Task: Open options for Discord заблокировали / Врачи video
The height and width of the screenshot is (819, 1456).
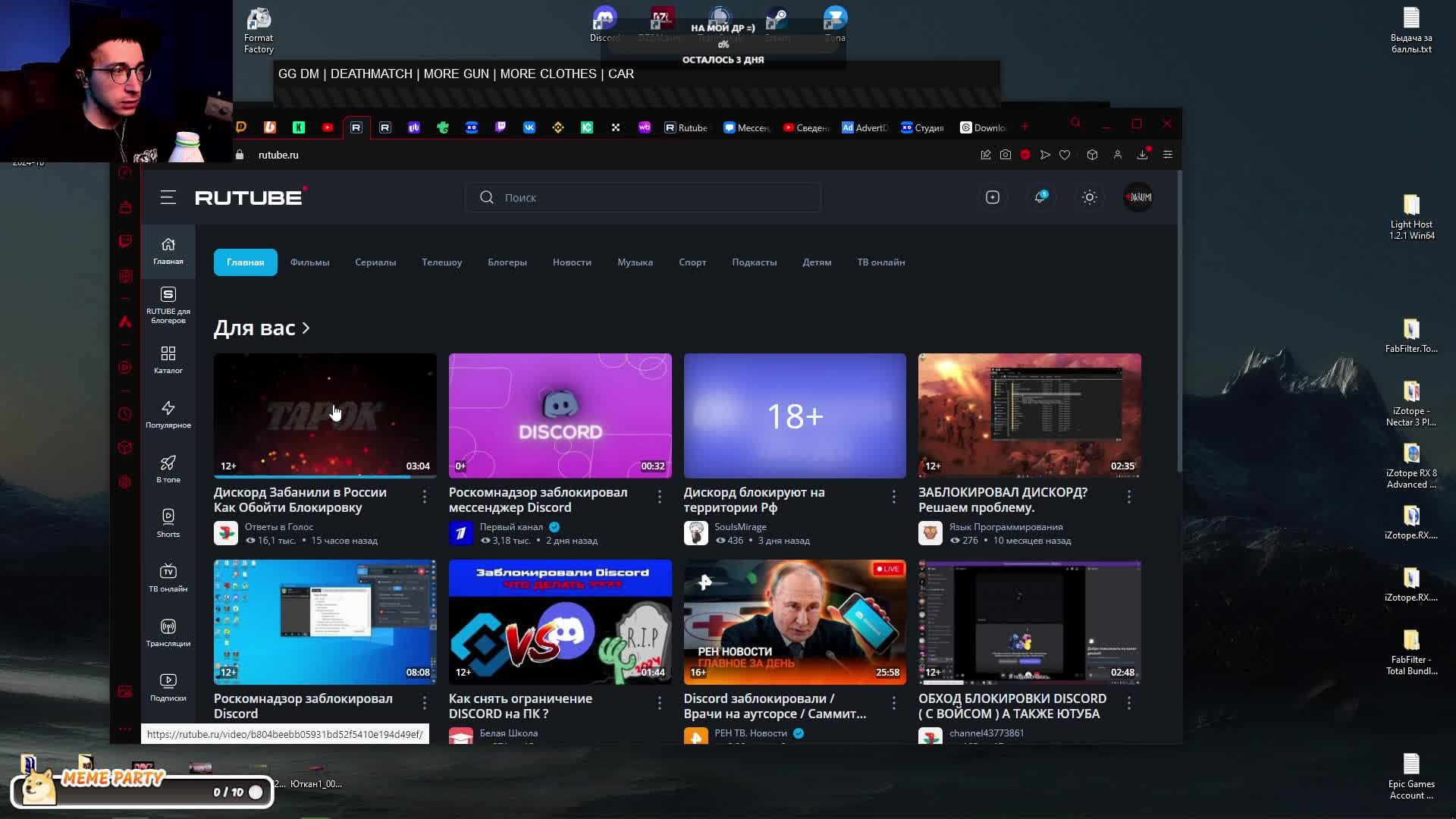Action: (x=894, y=703)
